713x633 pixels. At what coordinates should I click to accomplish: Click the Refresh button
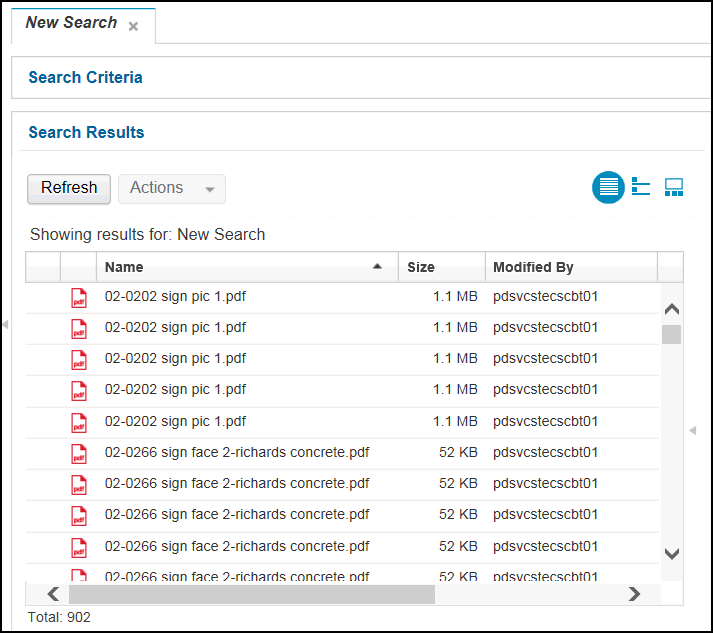point(69,188)
